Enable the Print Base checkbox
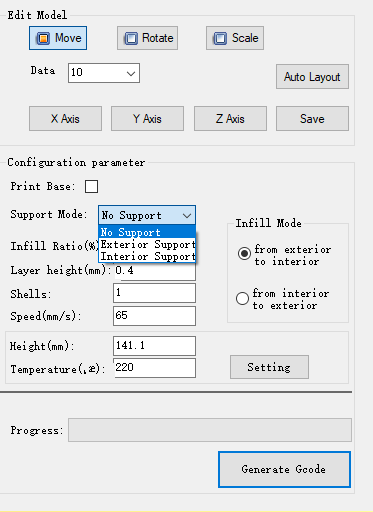This screenshot has width=373, height=512. 91,186
